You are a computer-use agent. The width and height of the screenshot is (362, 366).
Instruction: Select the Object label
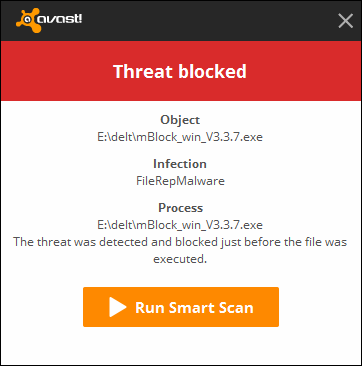(180, 119)
